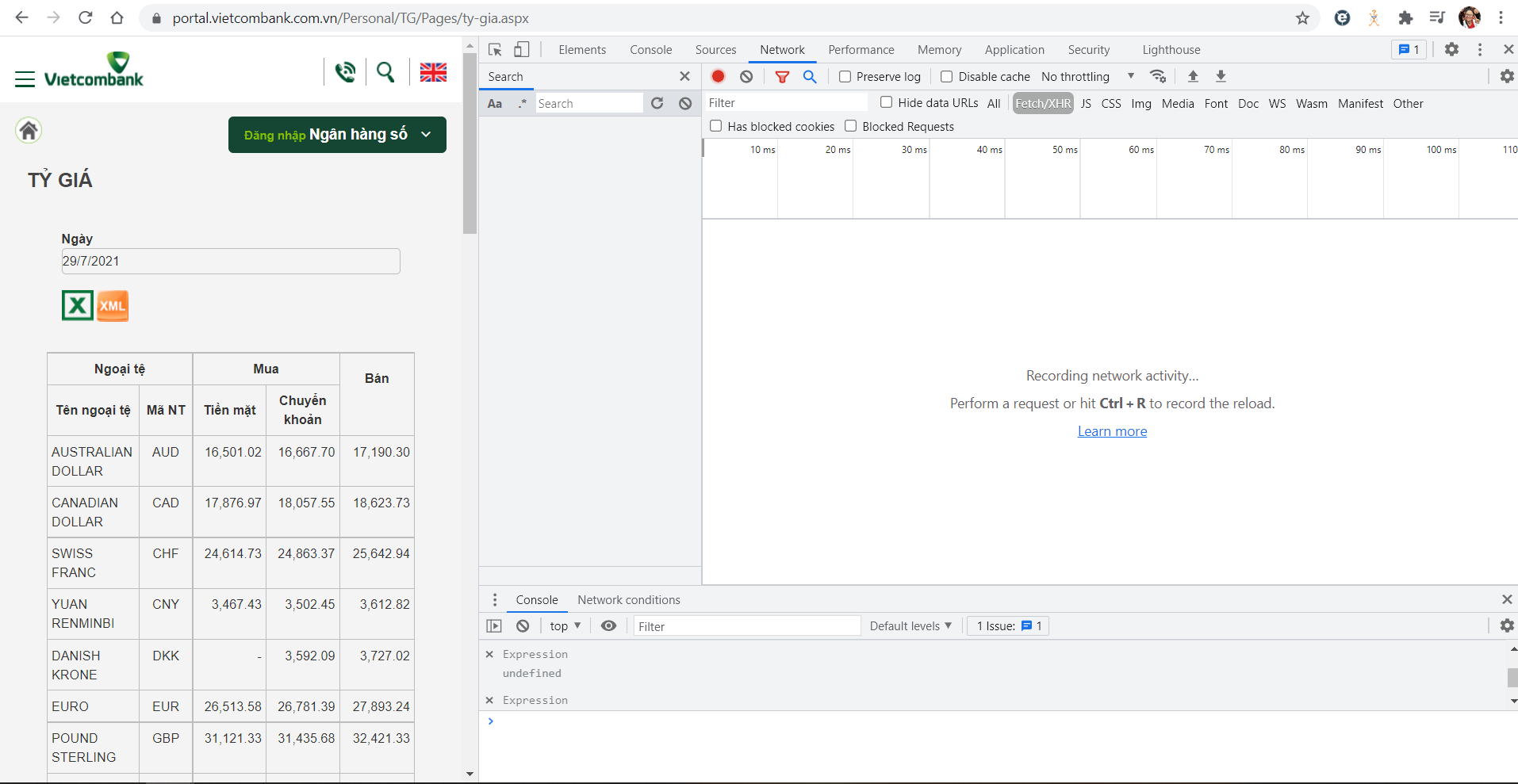
Task: Click the vertical scrollbar of the Vietcombank page
Action: [x=470, y=143]
